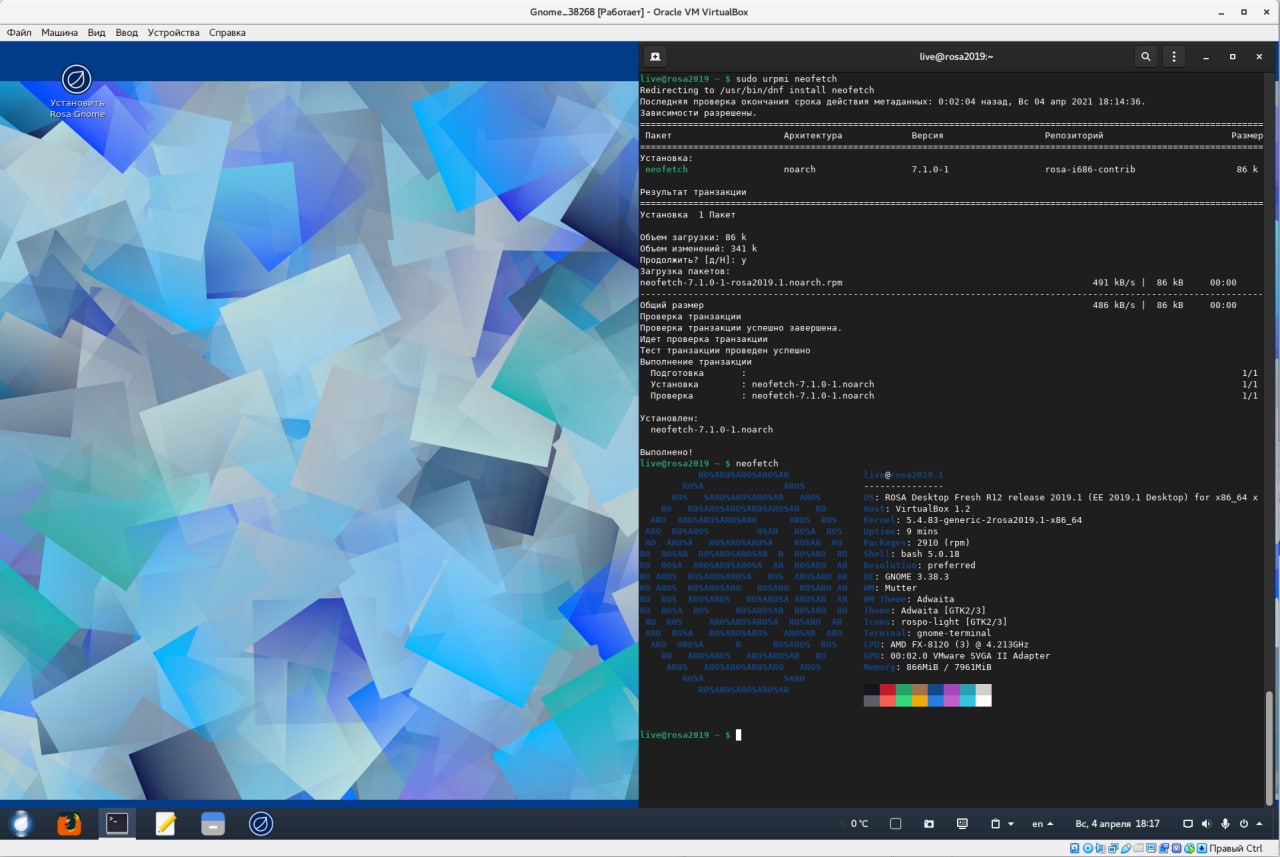Click the GPU: VMware SVGA II Adapter line
The width and height of the screenshot is (1280, 857).
pos(956,656)
